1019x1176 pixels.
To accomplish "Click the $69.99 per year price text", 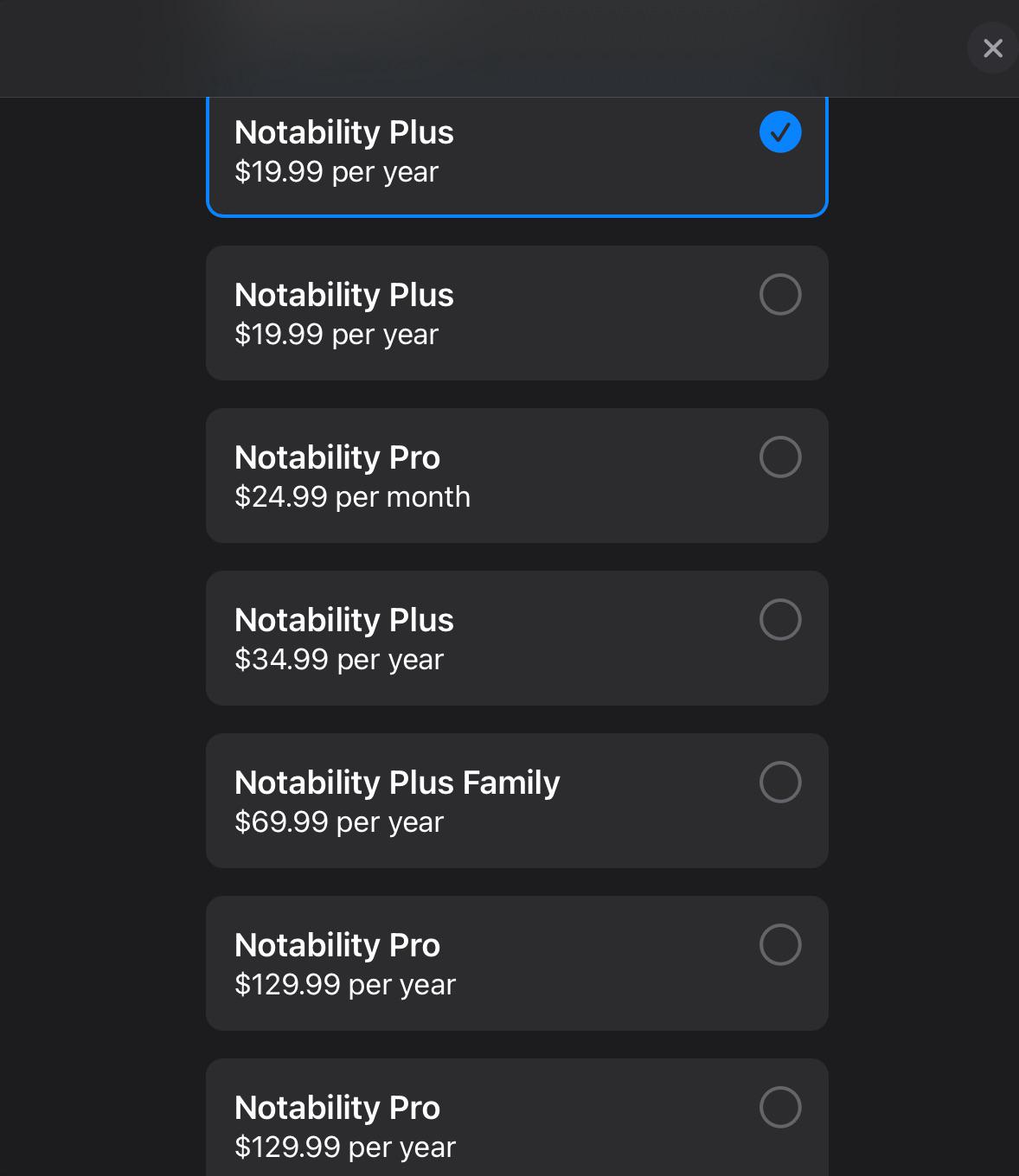I will [339, 822].
